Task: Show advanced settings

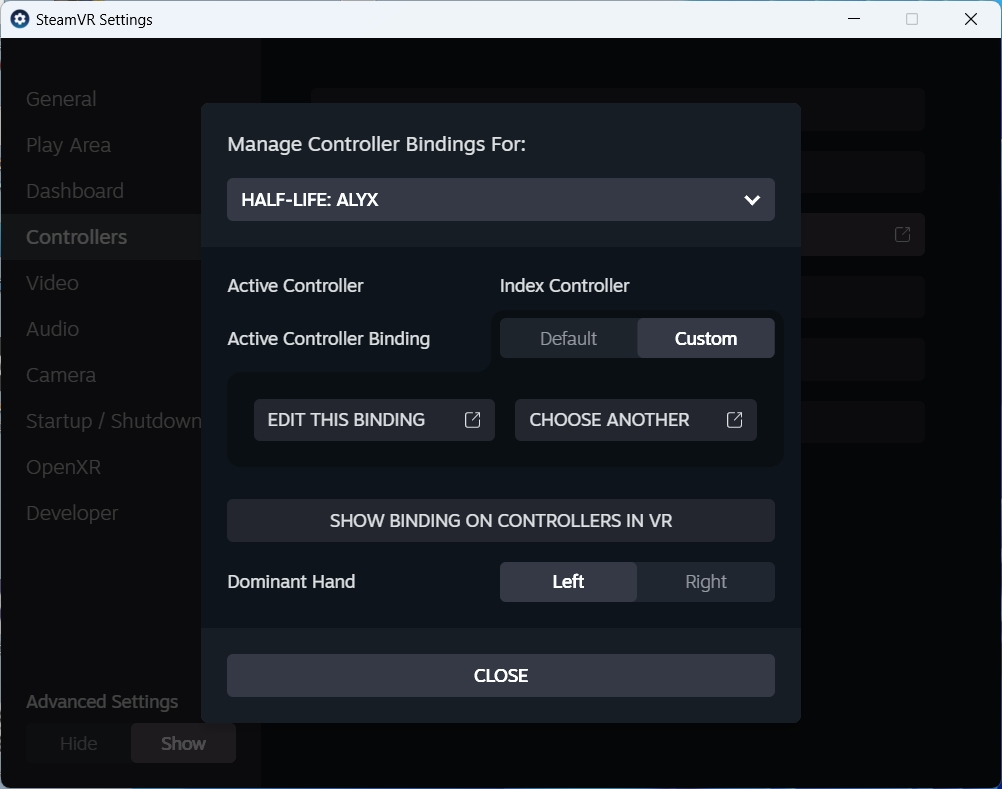Action: coord(183,743)
